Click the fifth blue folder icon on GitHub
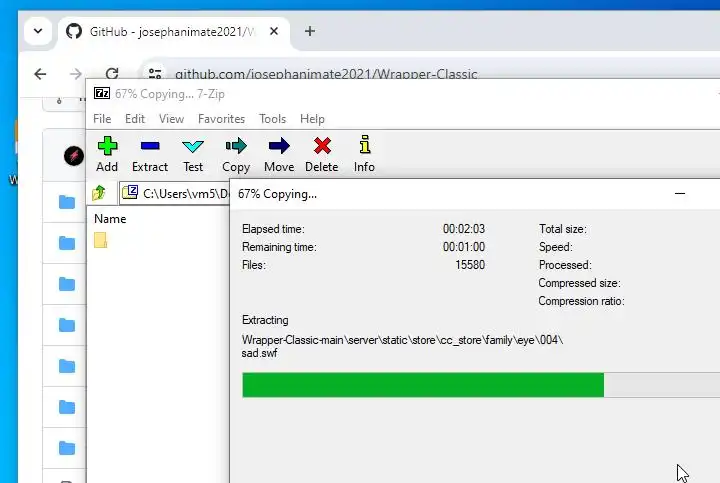 point(67,366)
